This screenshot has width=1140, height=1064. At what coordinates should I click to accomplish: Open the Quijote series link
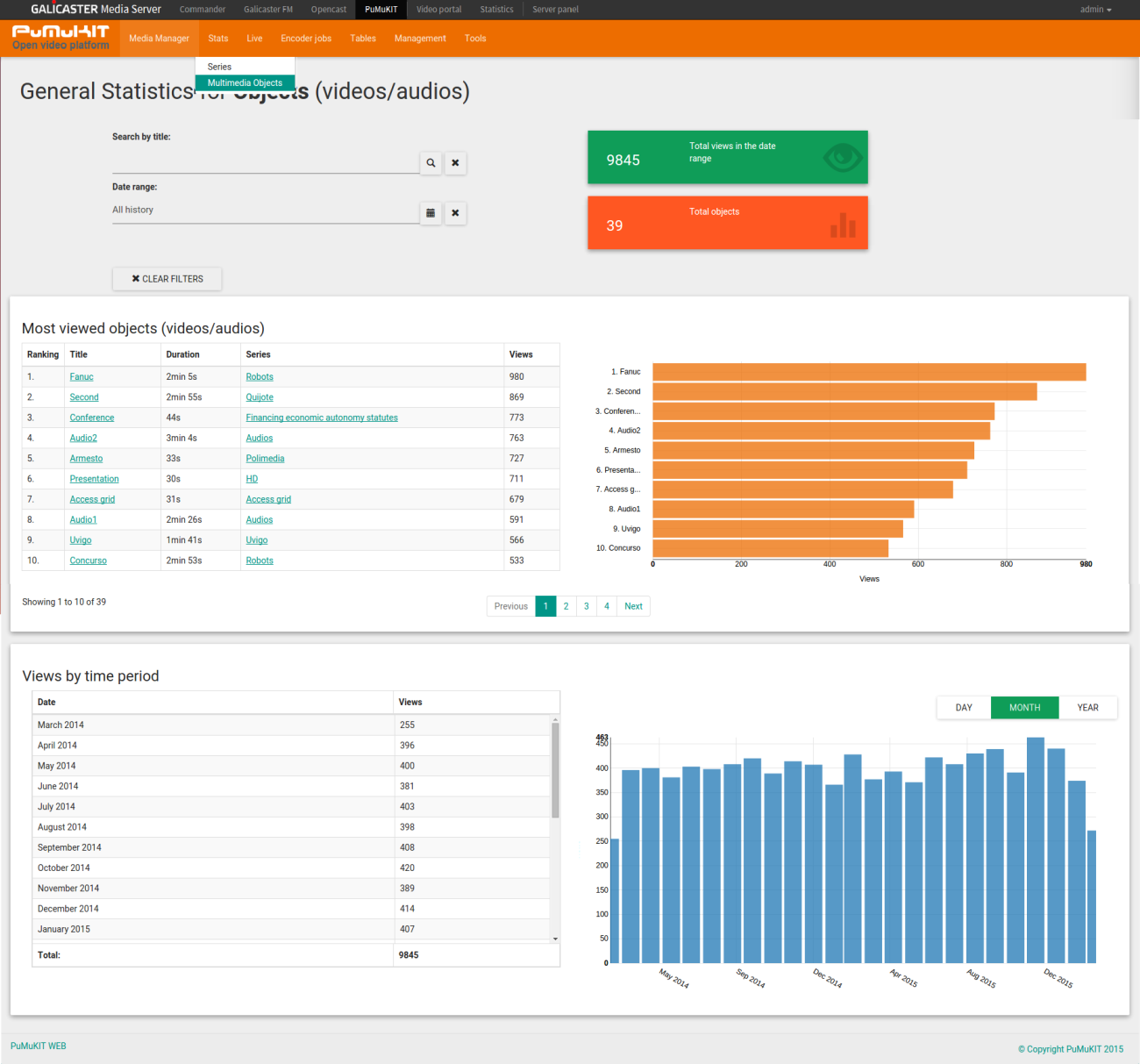click(260, 397)
